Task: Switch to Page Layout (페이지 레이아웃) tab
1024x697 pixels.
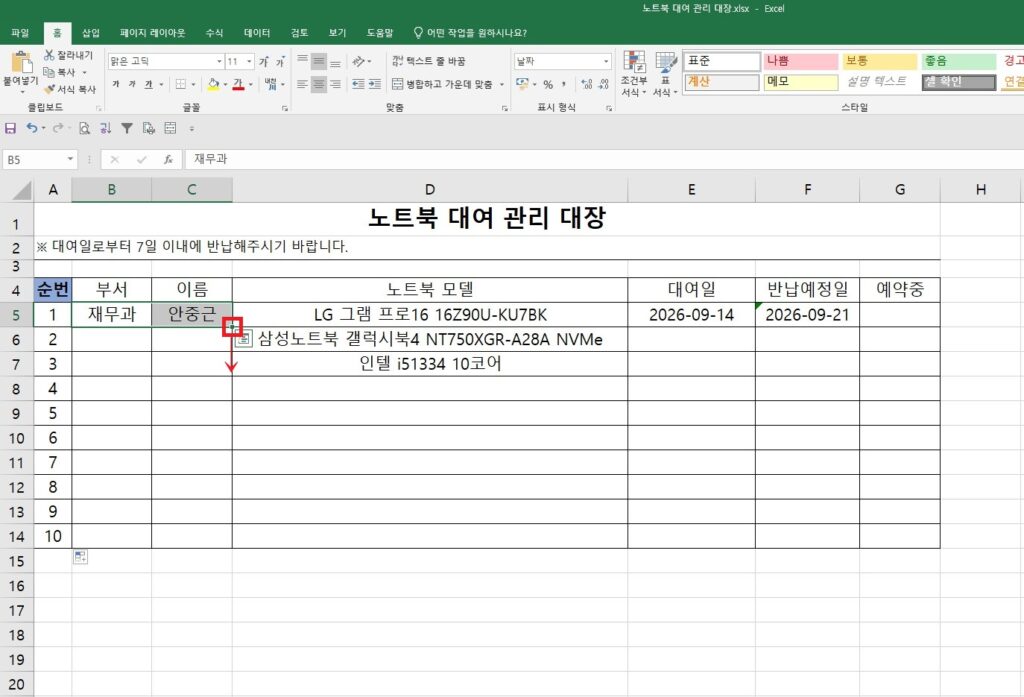Action: [152, 33]
